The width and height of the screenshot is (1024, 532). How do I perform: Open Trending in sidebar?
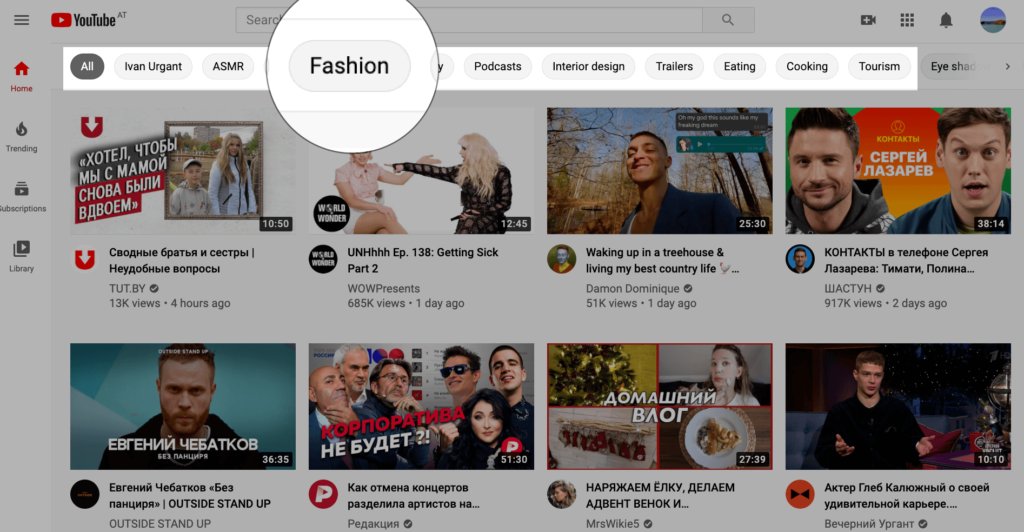(22, 136)
